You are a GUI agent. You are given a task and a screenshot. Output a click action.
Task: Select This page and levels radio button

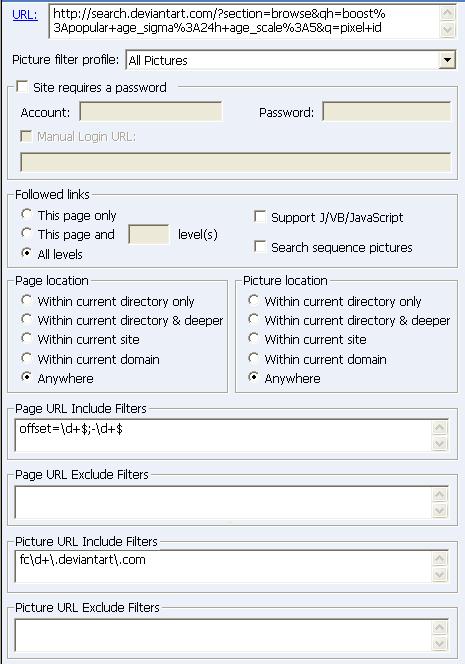27,233
